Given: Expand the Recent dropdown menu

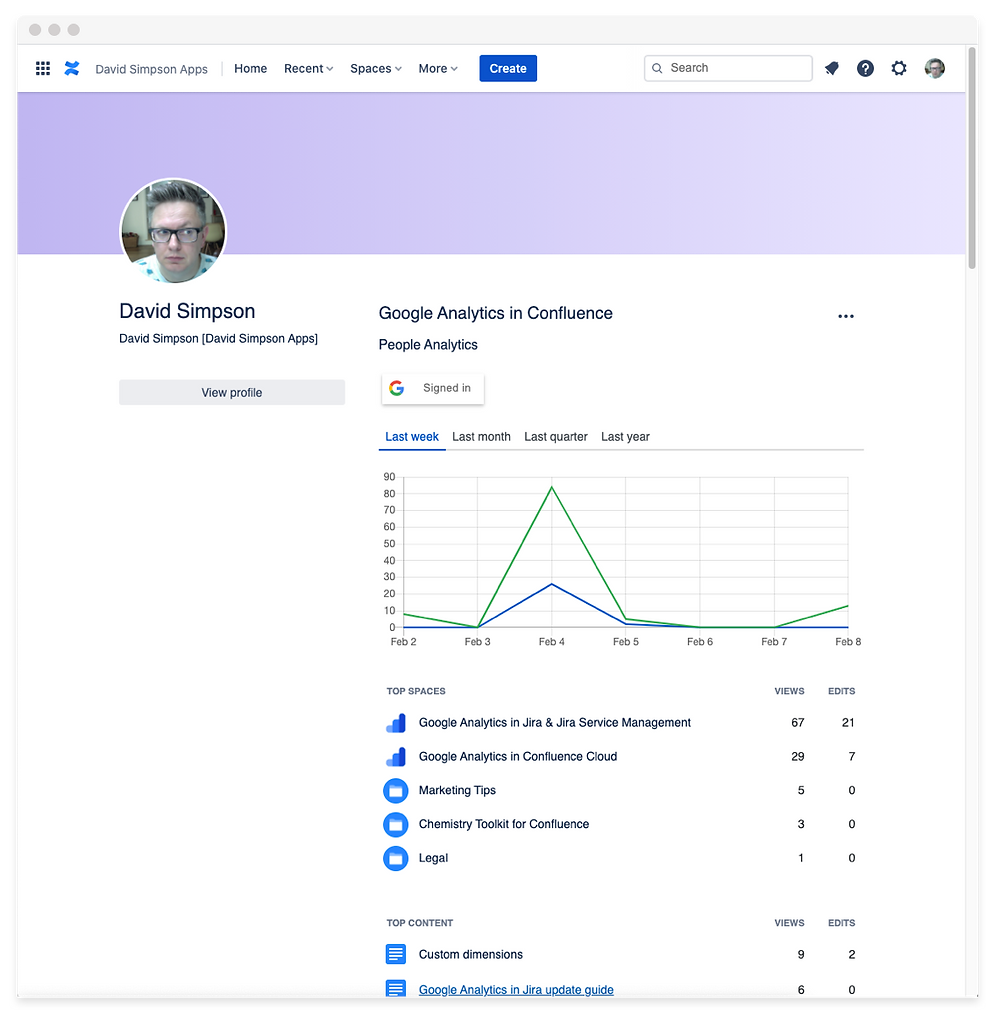Looking at the screenshot, I should pyautogui.click(x=309, y=68).
